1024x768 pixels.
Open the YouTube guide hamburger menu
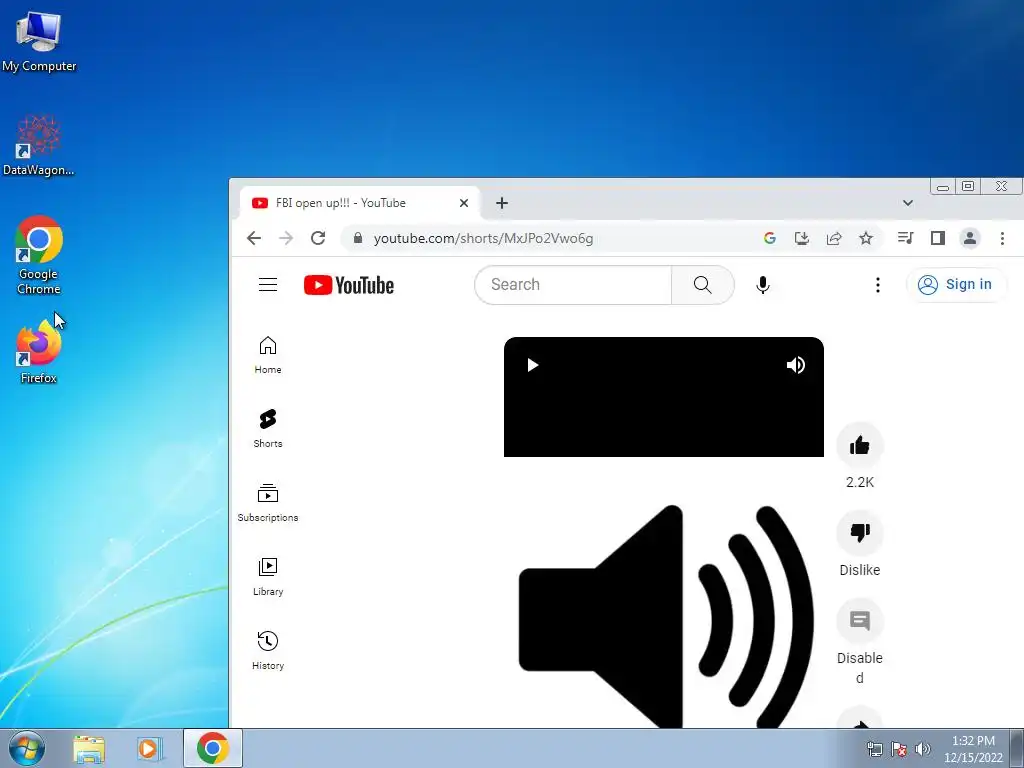point(268,285)
